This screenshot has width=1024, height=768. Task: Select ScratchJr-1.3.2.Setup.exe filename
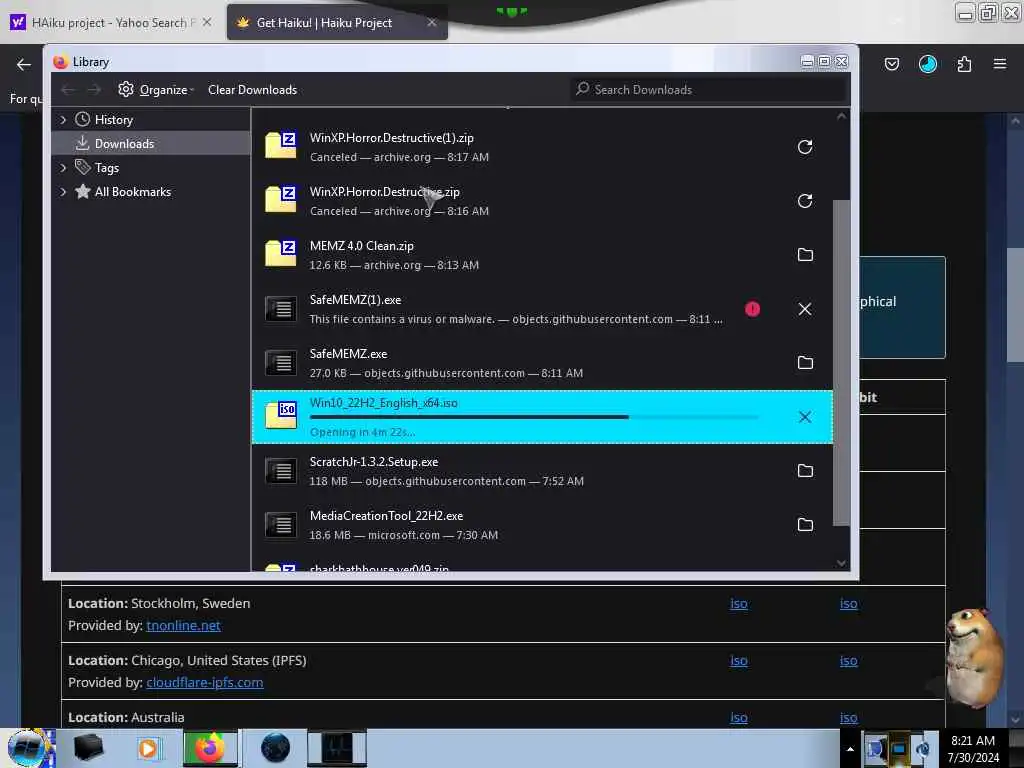pyautogui.click(x=374, y=462)
